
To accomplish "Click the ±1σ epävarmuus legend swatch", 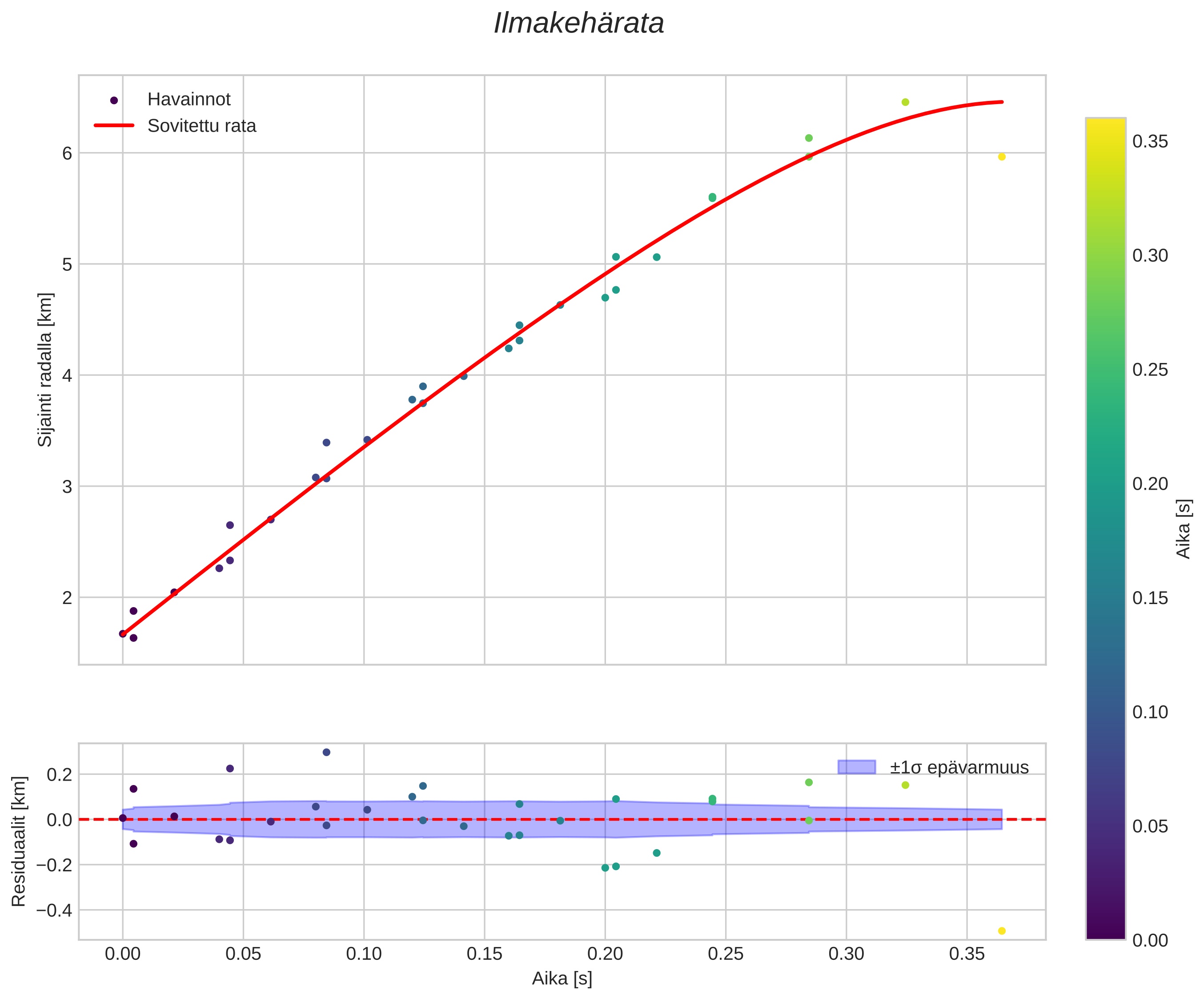I will pos(857,767).
